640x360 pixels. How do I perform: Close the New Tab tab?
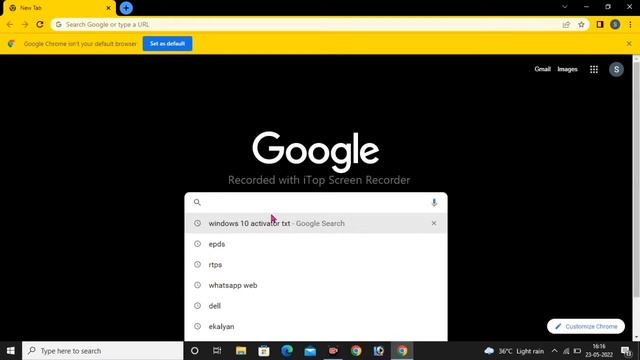click(x=109, y=8)
